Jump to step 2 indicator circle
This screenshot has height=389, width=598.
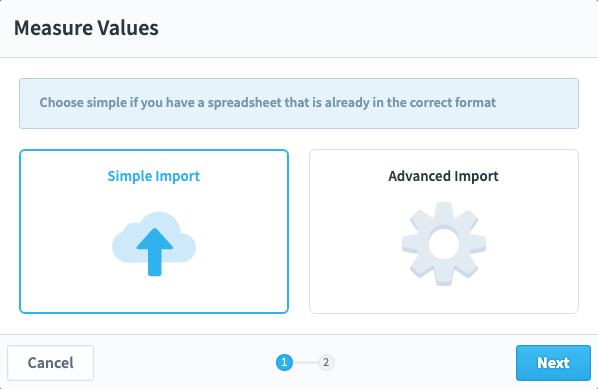coord(326,362)
